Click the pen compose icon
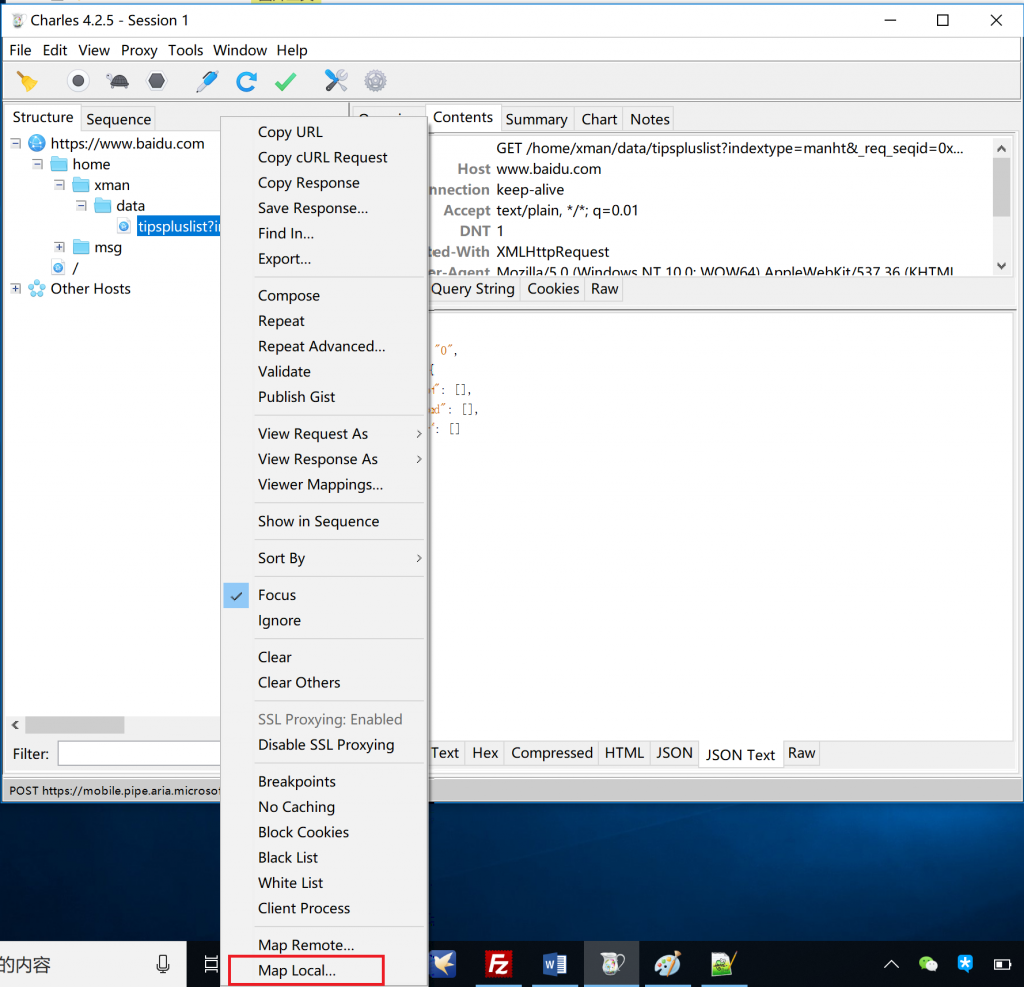This screenshot has height=987, width=1024. pyautogui.click(x=207, y=81)
